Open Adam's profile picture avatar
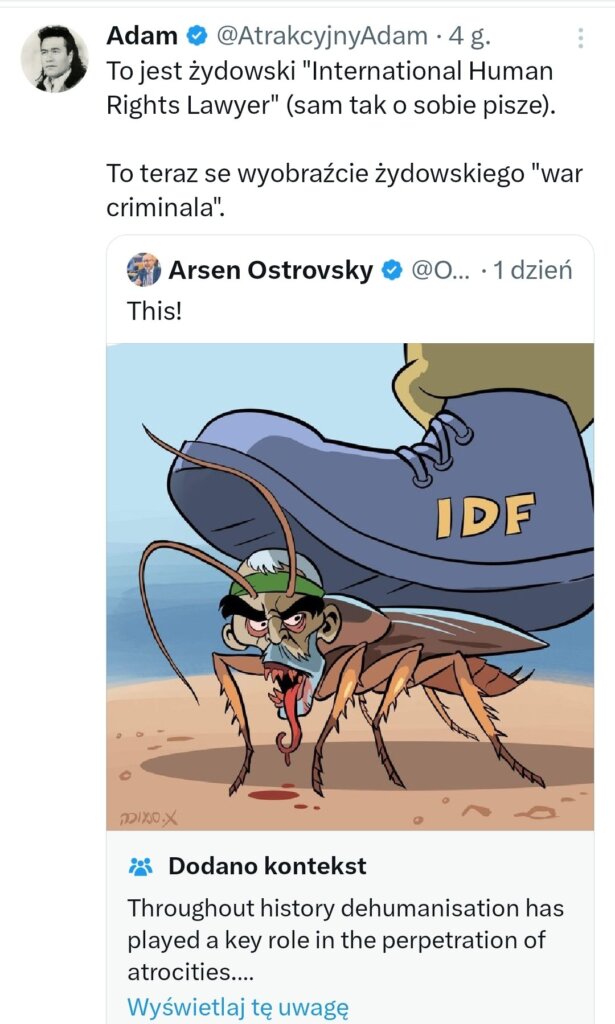The height and width of the screenshot is (1024, 615). pos(54,59)
